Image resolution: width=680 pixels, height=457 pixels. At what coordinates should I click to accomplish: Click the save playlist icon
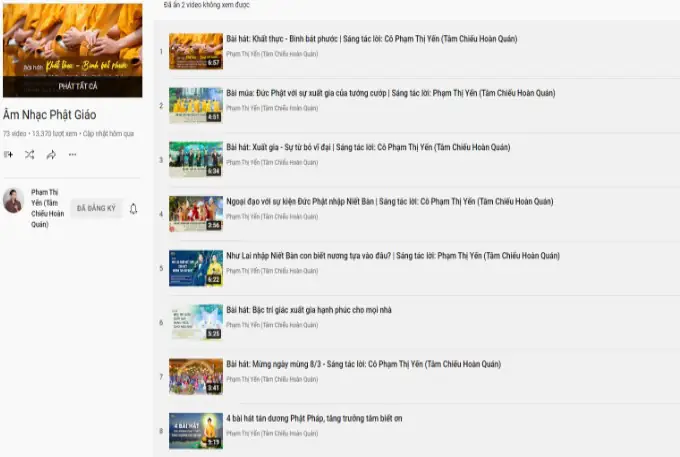8,155
